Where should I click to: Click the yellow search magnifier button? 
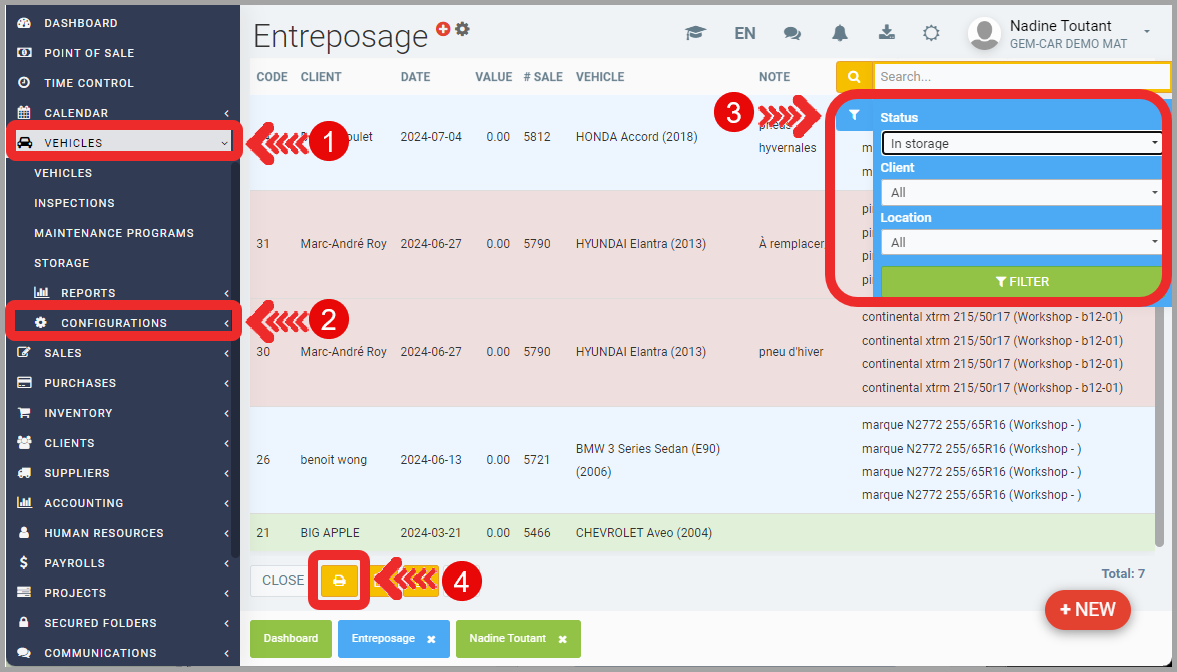coord(854,76)
